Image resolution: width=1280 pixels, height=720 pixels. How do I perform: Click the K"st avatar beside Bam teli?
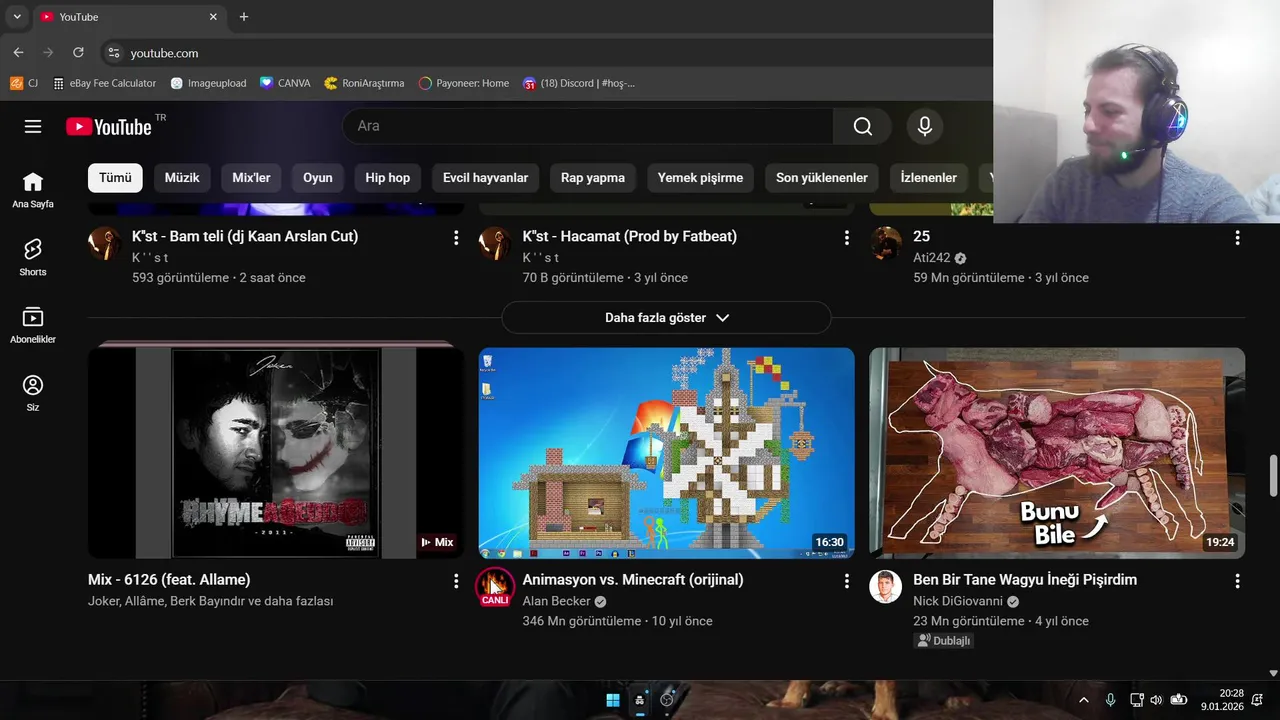coord(104,243)
